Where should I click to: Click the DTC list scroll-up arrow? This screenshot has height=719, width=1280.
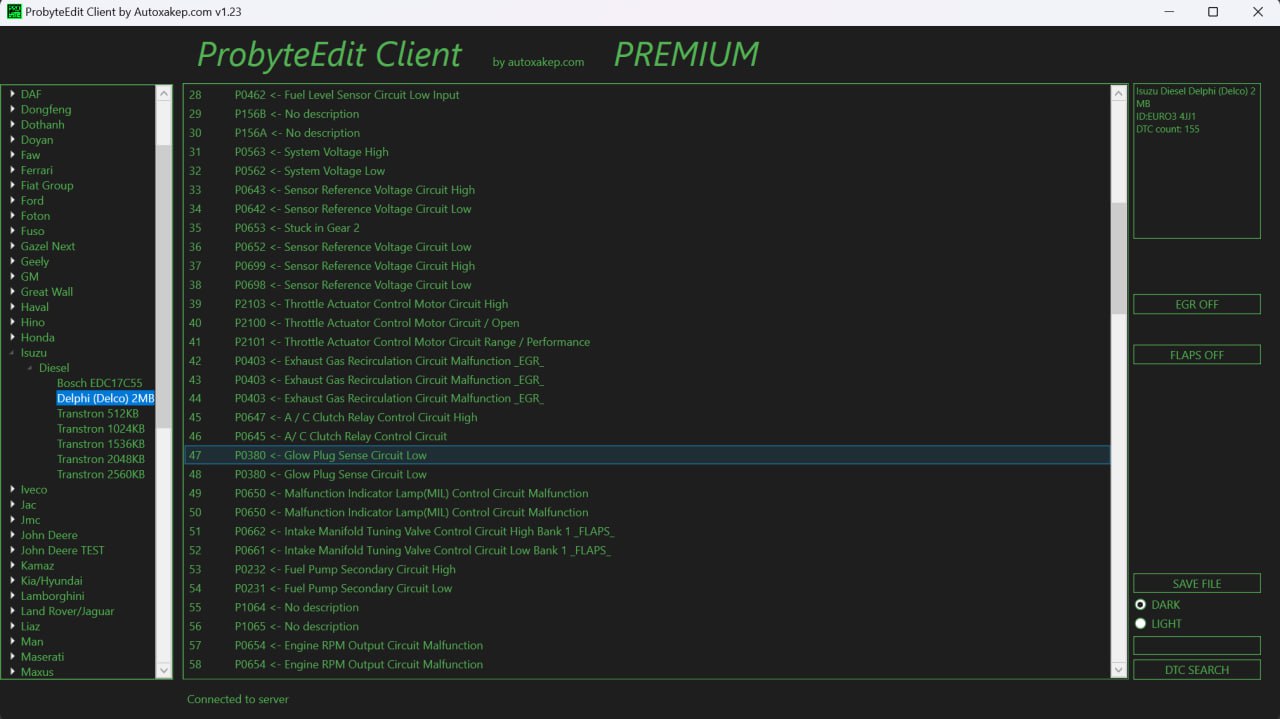coord(1119,94)
